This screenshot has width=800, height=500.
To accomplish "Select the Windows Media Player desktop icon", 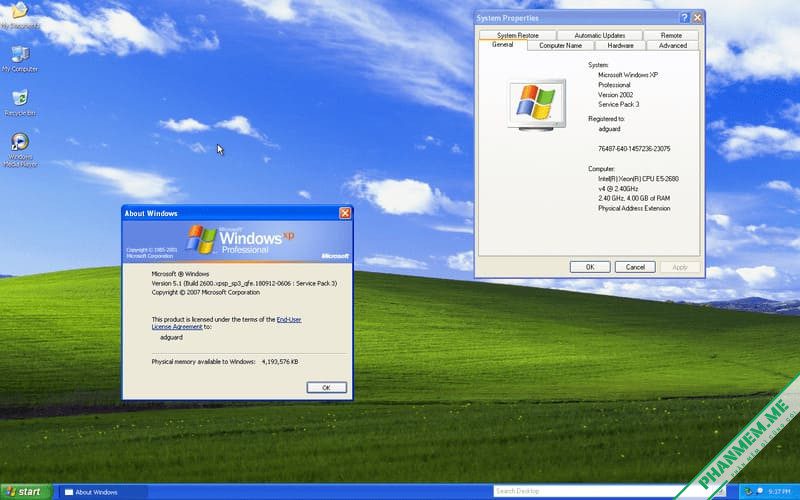I will point(20,150).
